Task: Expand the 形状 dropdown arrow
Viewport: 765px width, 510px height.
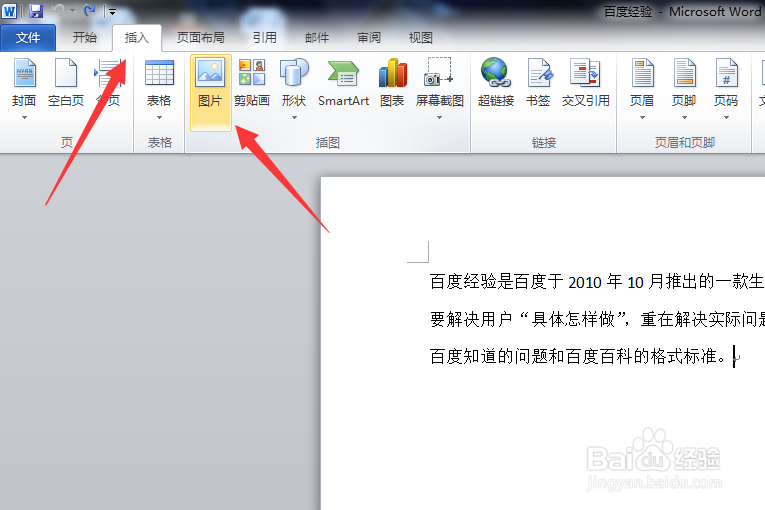Action: [294, 118]
